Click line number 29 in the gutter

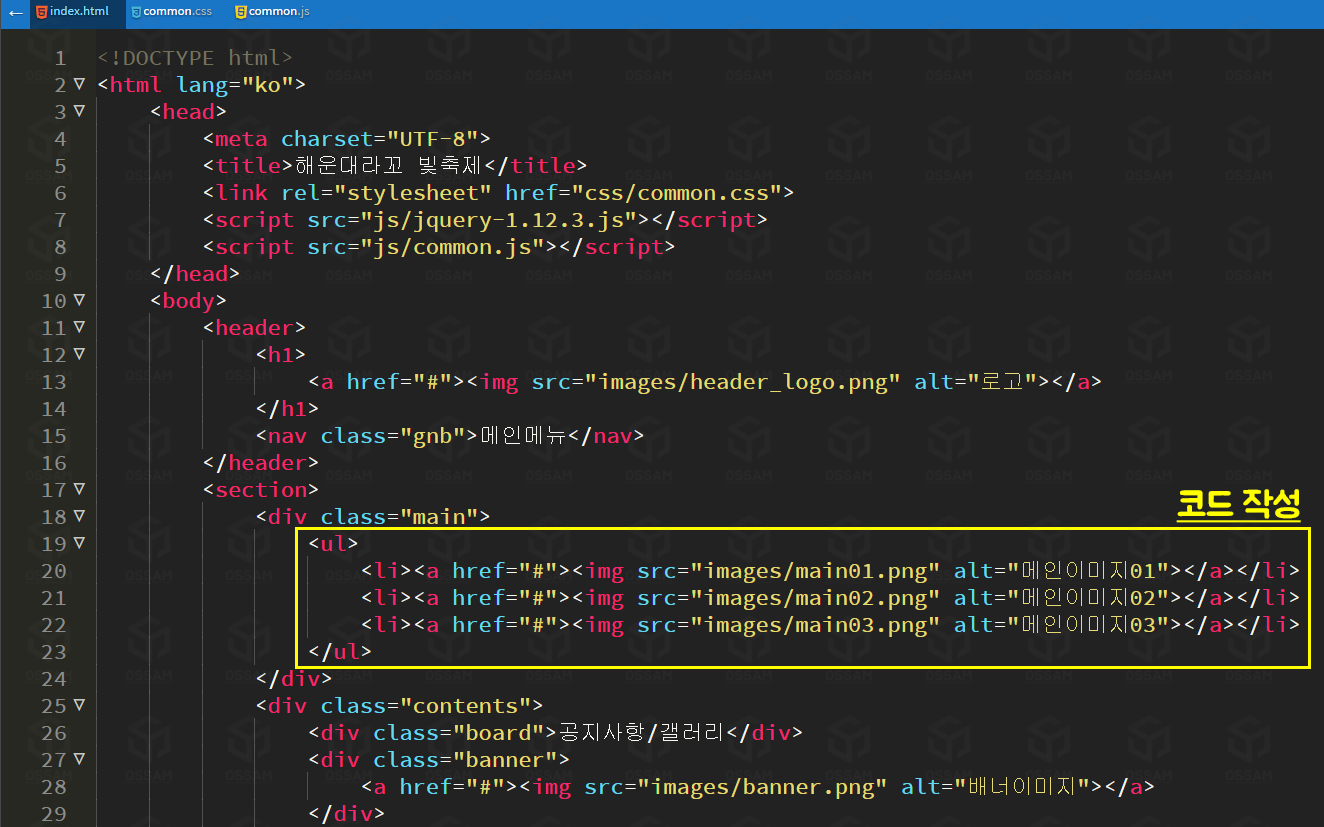[x=54, y=814]
